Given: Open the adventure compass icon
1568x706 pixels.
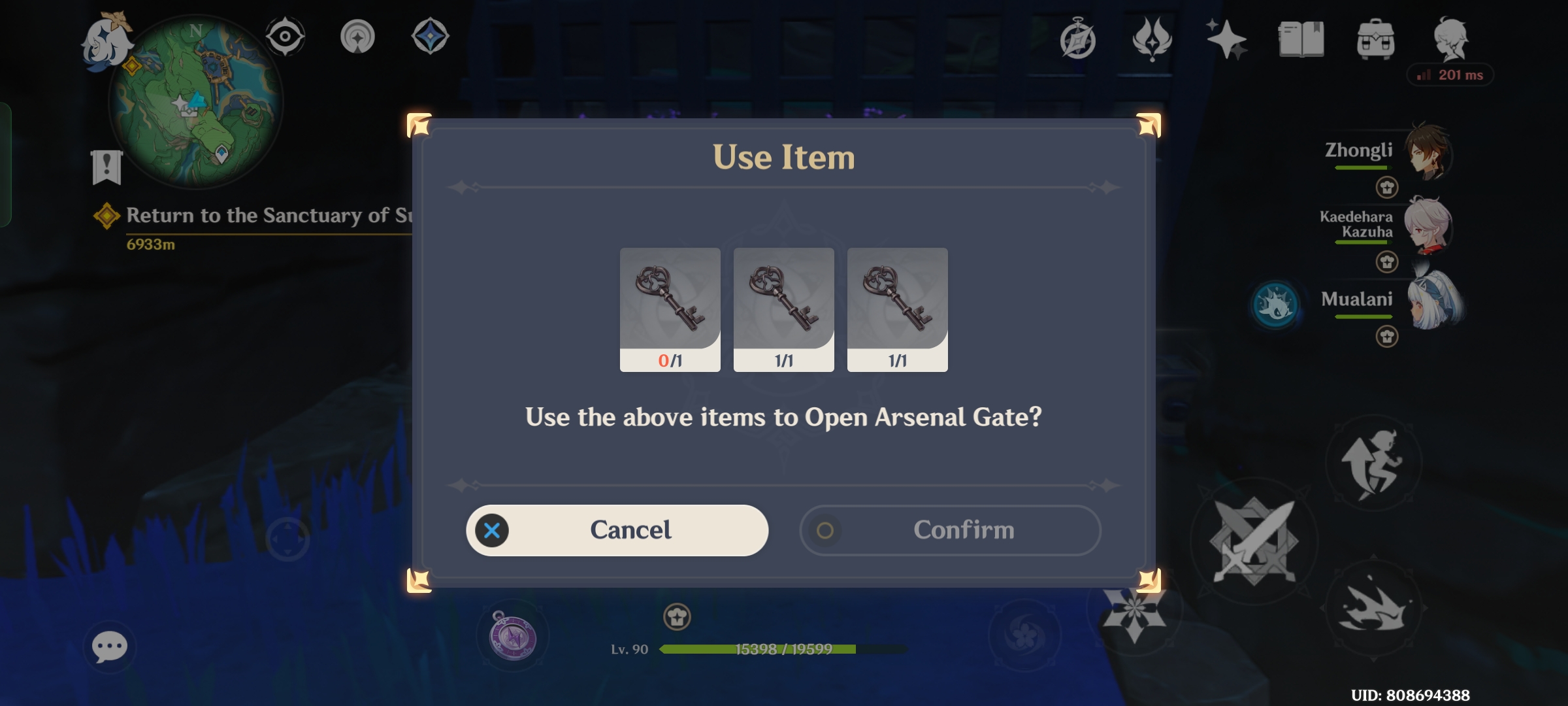Looking at the screenshot, I should point(1077,39).
